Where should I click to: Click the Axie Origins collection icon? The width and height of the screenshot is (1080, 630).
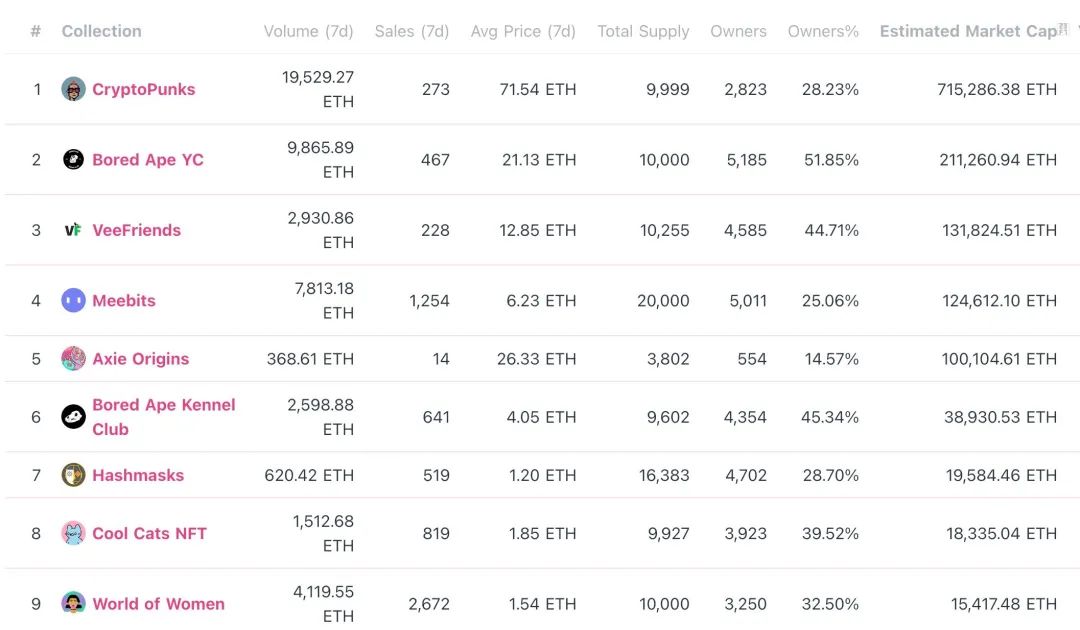coord(73,359)
